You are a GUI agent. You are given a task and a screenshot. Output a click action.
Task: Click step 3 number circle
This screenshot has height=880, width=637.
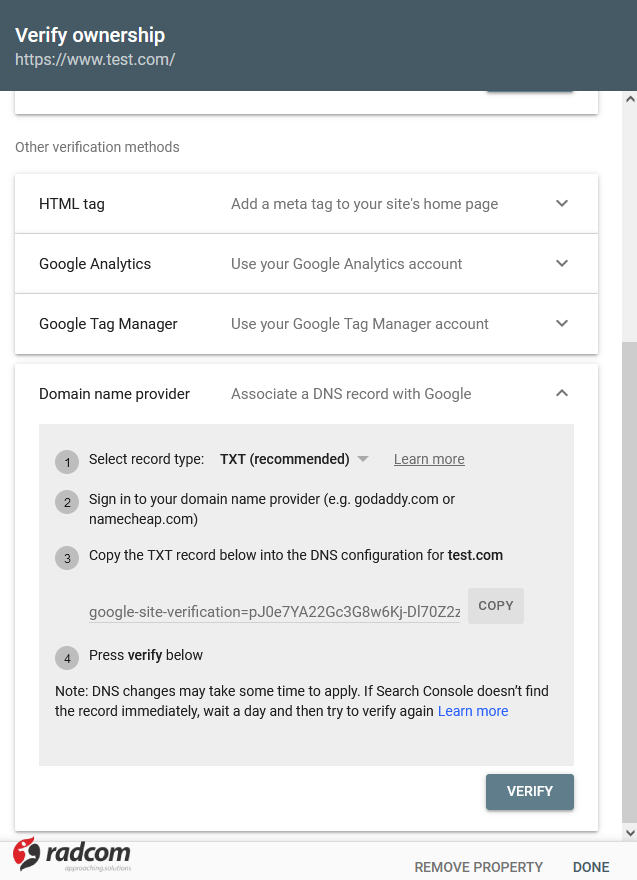pos(67,558)
